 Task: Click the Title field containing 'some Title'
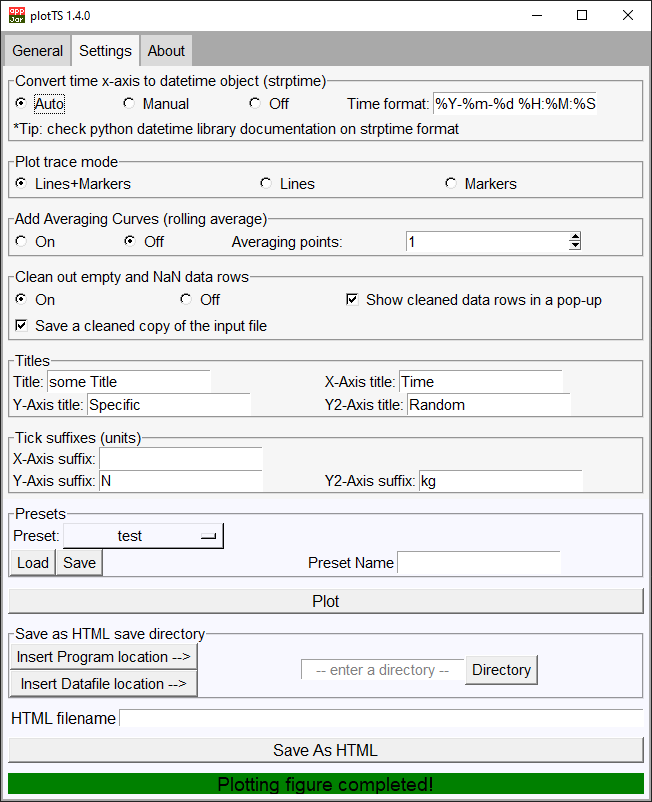(x=129, y=382)
